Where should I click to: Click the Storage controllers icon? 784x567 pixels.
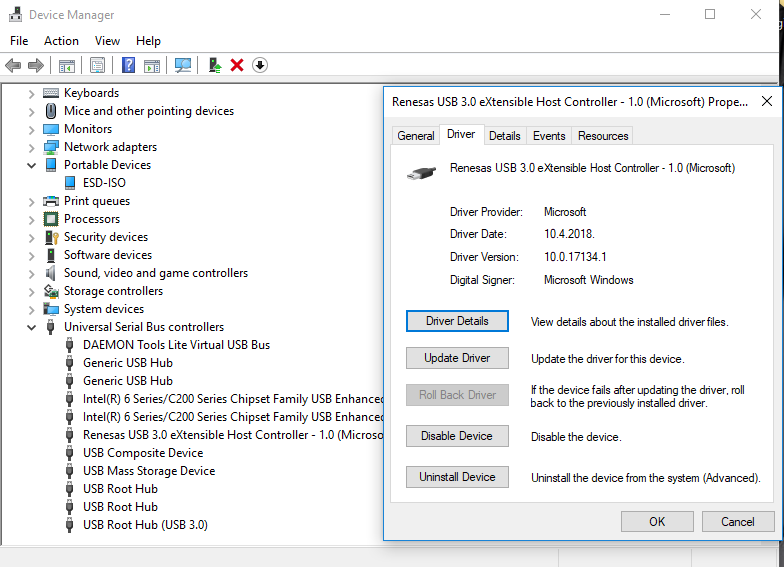[51, 291]
